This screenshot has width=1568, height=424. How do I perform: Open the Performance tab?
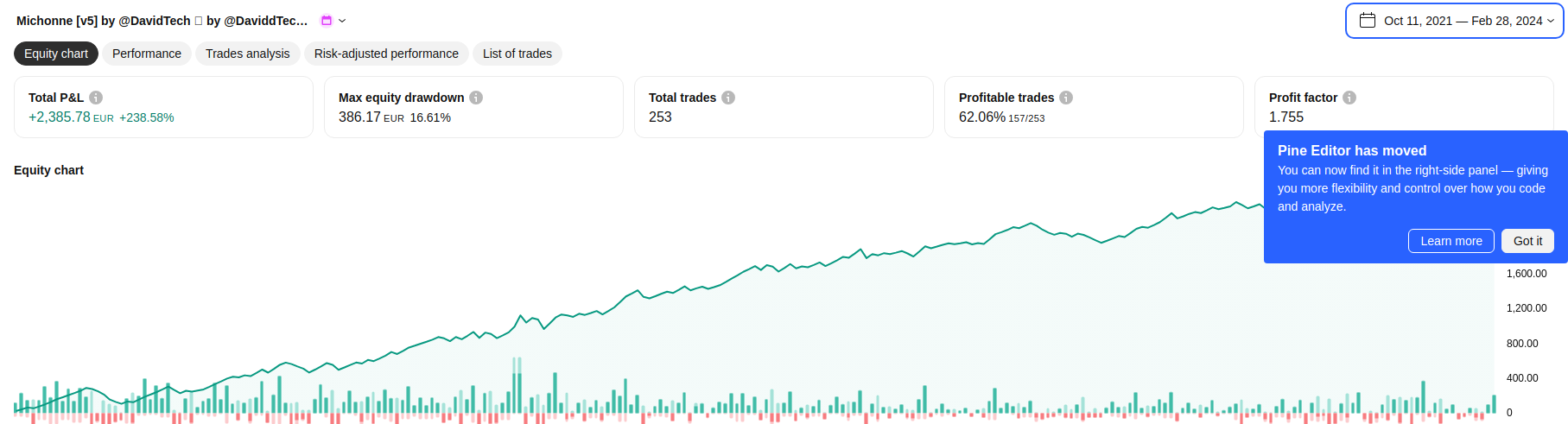147,54
